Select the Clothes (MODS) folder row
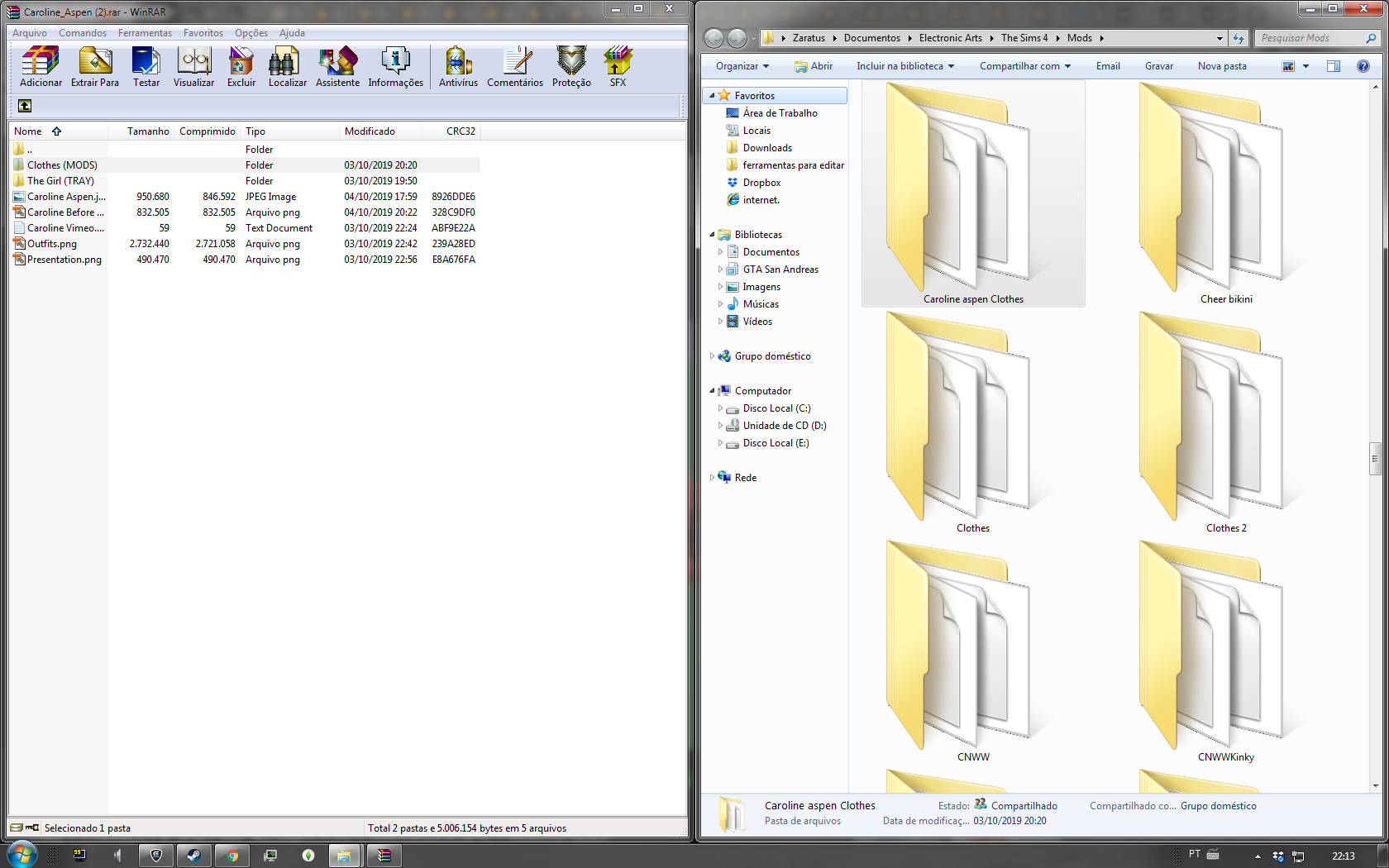 click(x=246, y=165)
